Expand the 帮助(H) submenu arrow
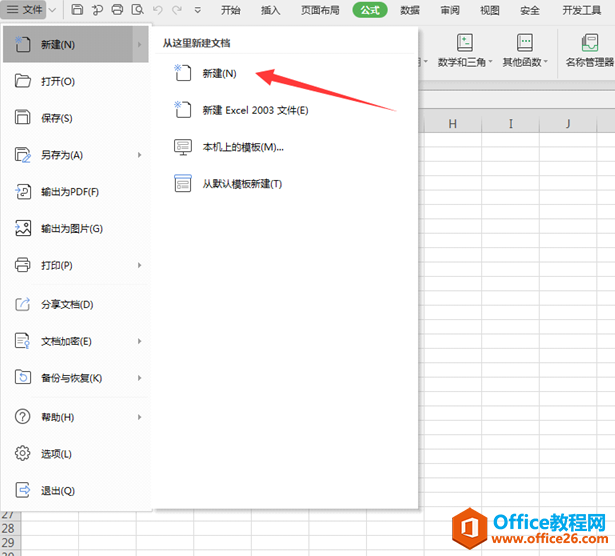Image resolution: width=615 pixels, height=556 pixels. click(x=140, y=417)
